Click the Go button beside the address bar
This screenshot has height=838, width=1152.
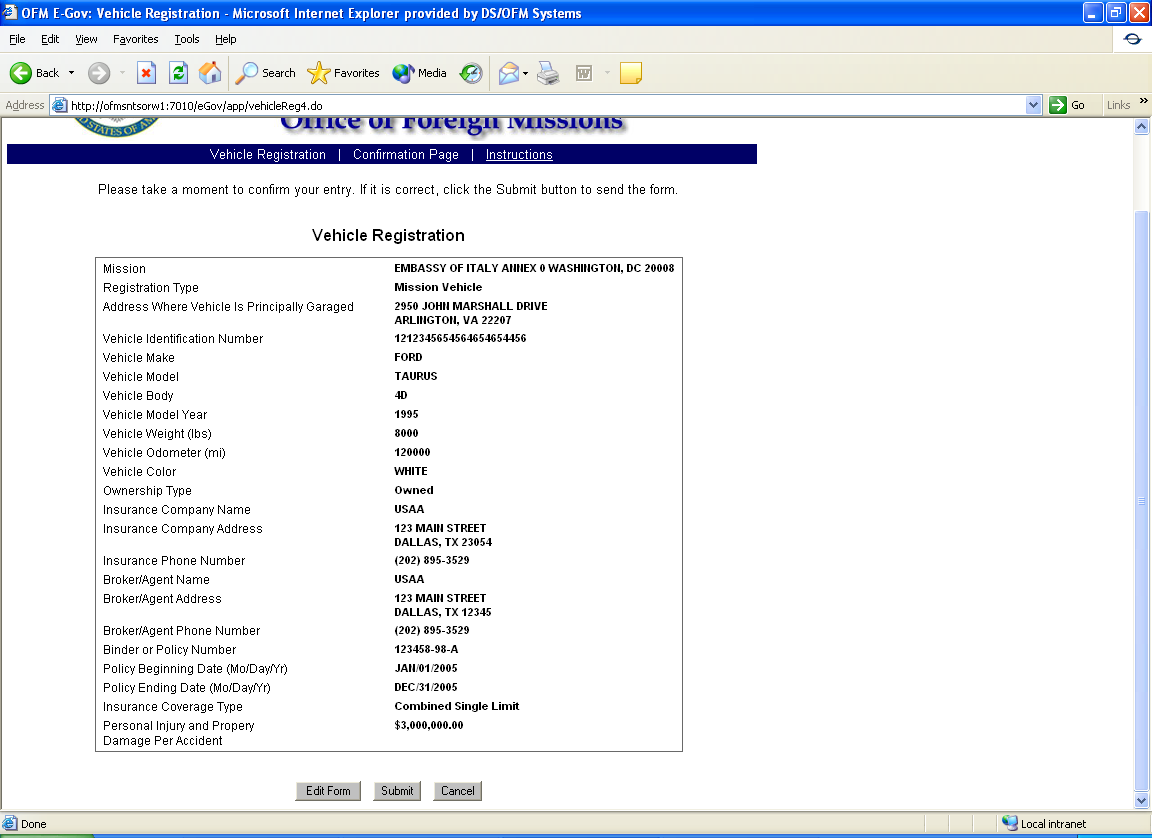[1068, 105]
